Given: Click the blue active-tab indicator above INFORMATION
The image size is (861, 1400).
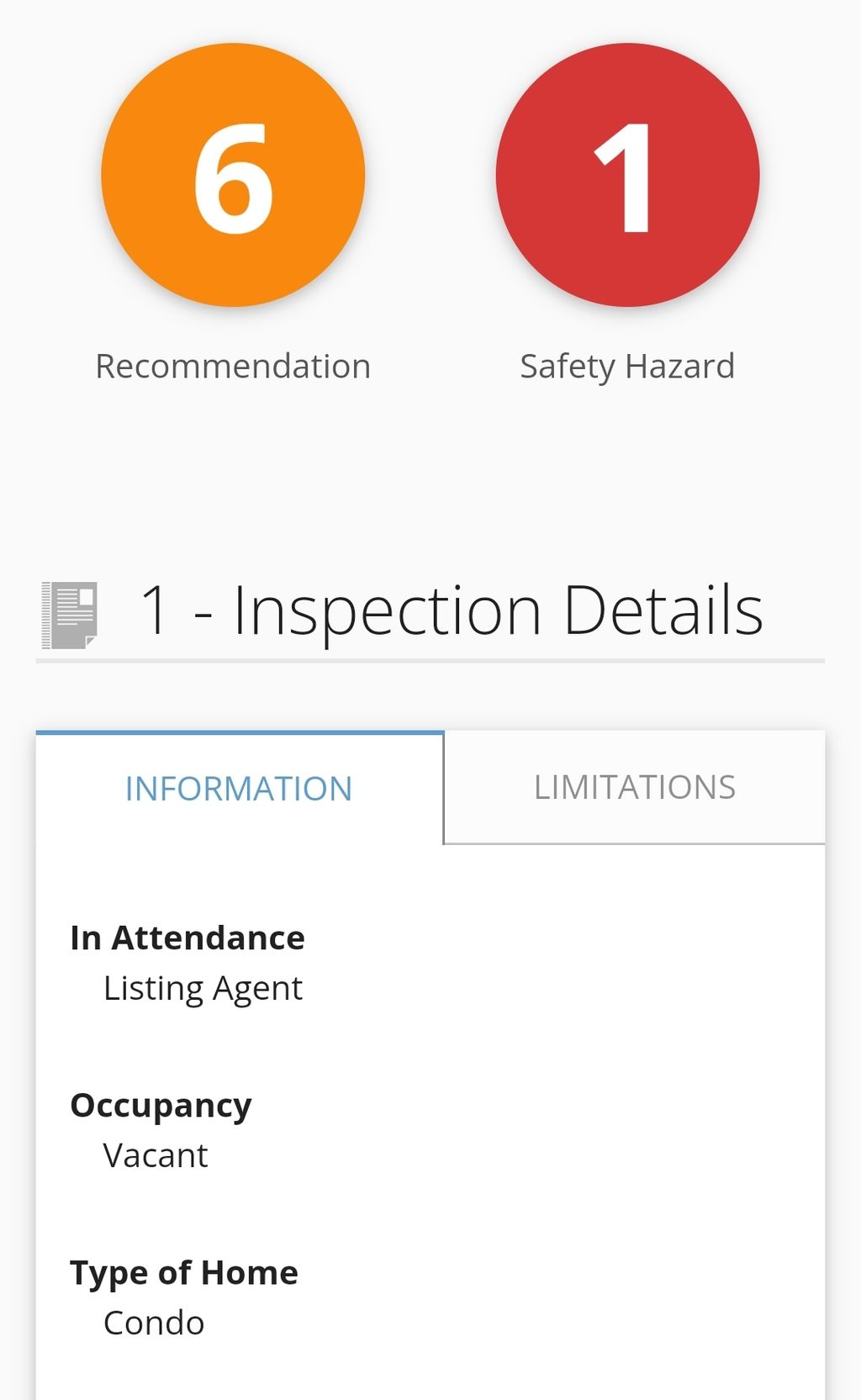Looking at the screenshot, I should 240,733.
